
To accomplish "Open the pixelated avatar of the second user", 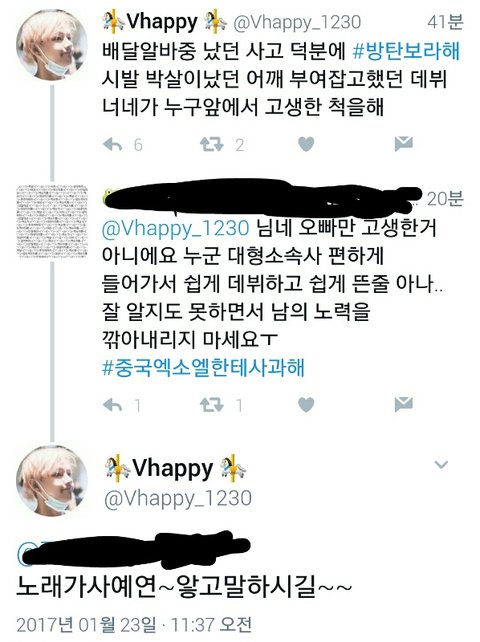I will [52, 221].
